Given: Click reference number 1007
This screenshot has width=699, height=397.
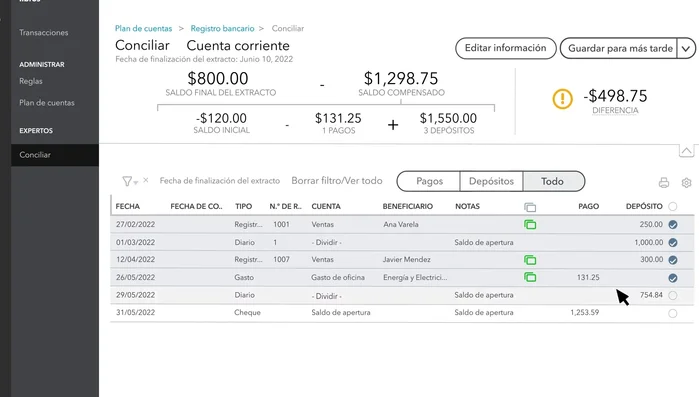Looking at the screenshot, I should tap(281, 259).
